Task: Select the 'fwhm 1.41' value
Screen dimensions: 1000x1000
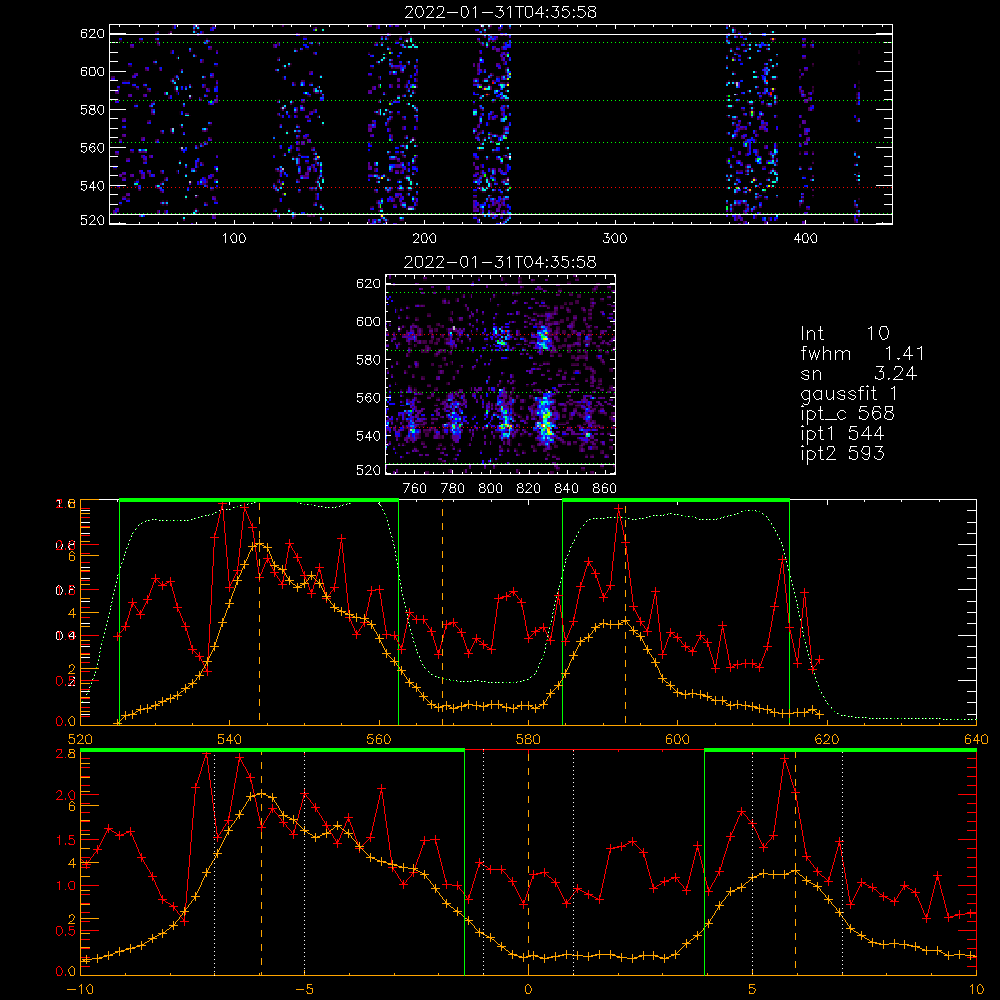Action: coord(862,353)
